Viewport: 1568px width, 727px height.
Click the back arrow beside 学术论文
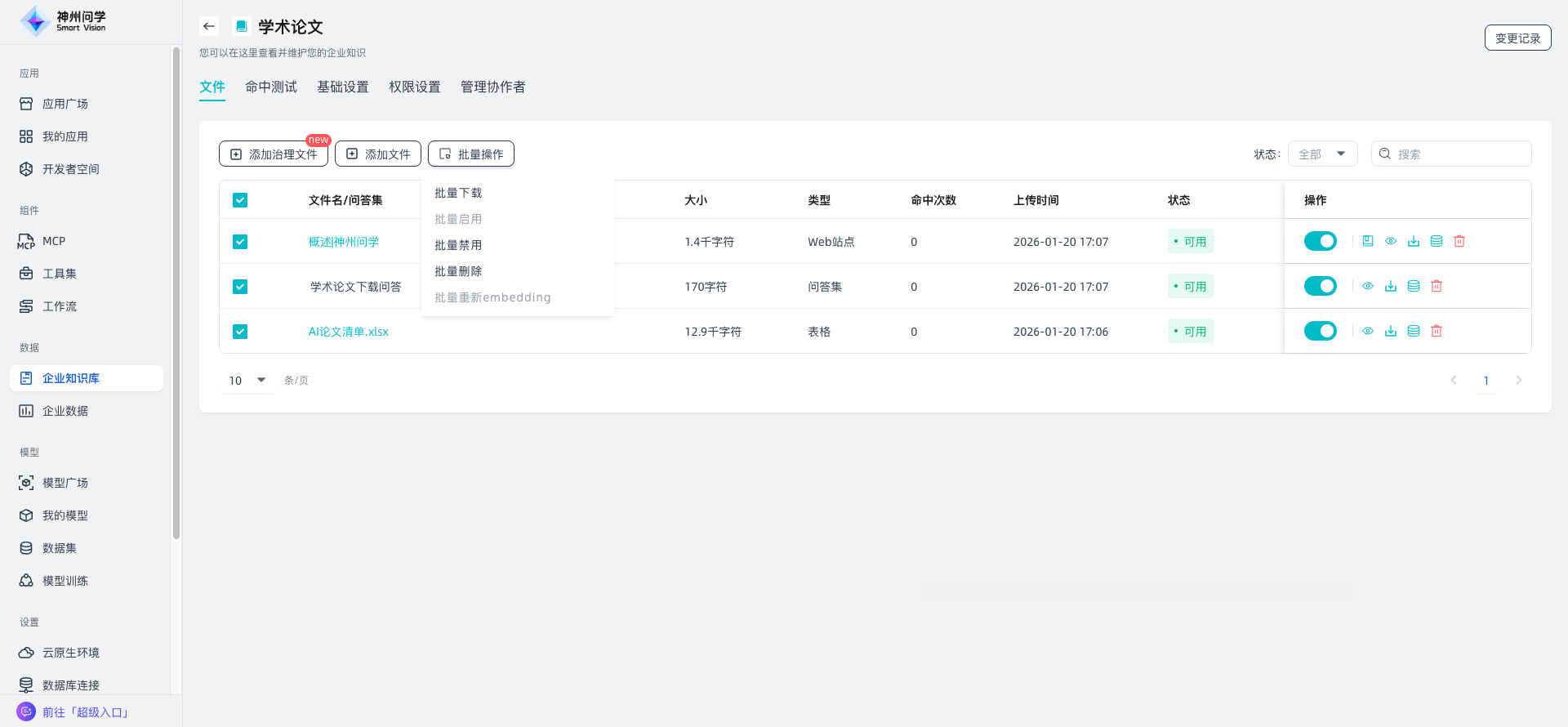(209, 26)
